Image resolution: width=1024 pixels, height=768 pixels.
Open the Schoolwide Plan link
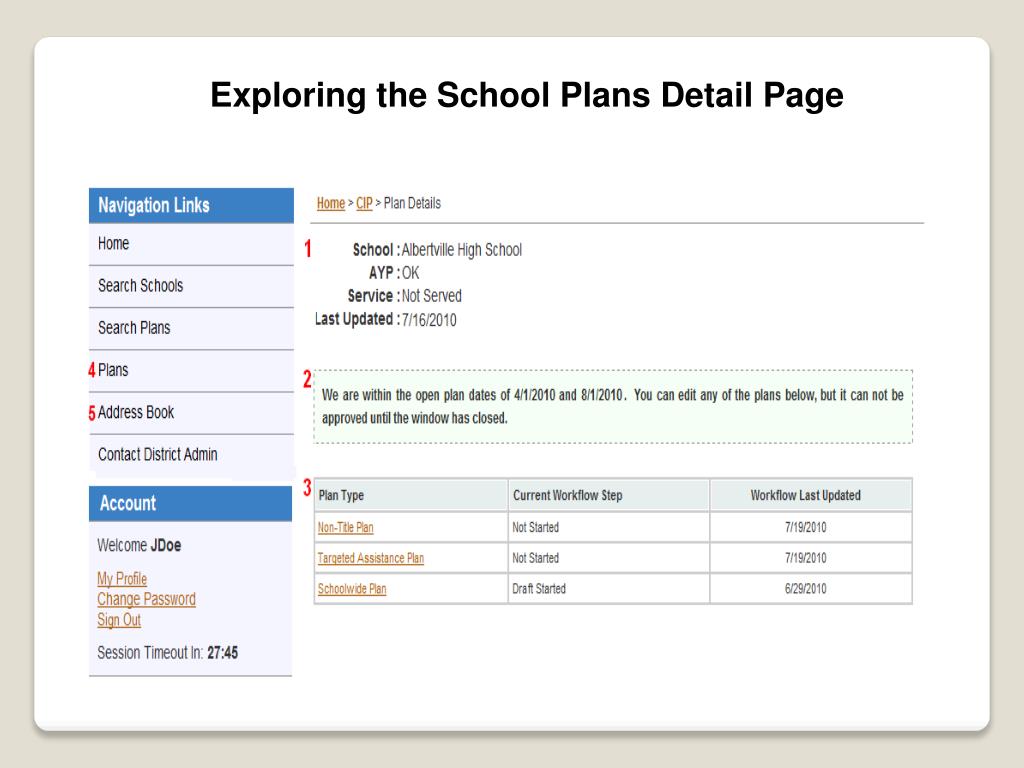(352, 589)
